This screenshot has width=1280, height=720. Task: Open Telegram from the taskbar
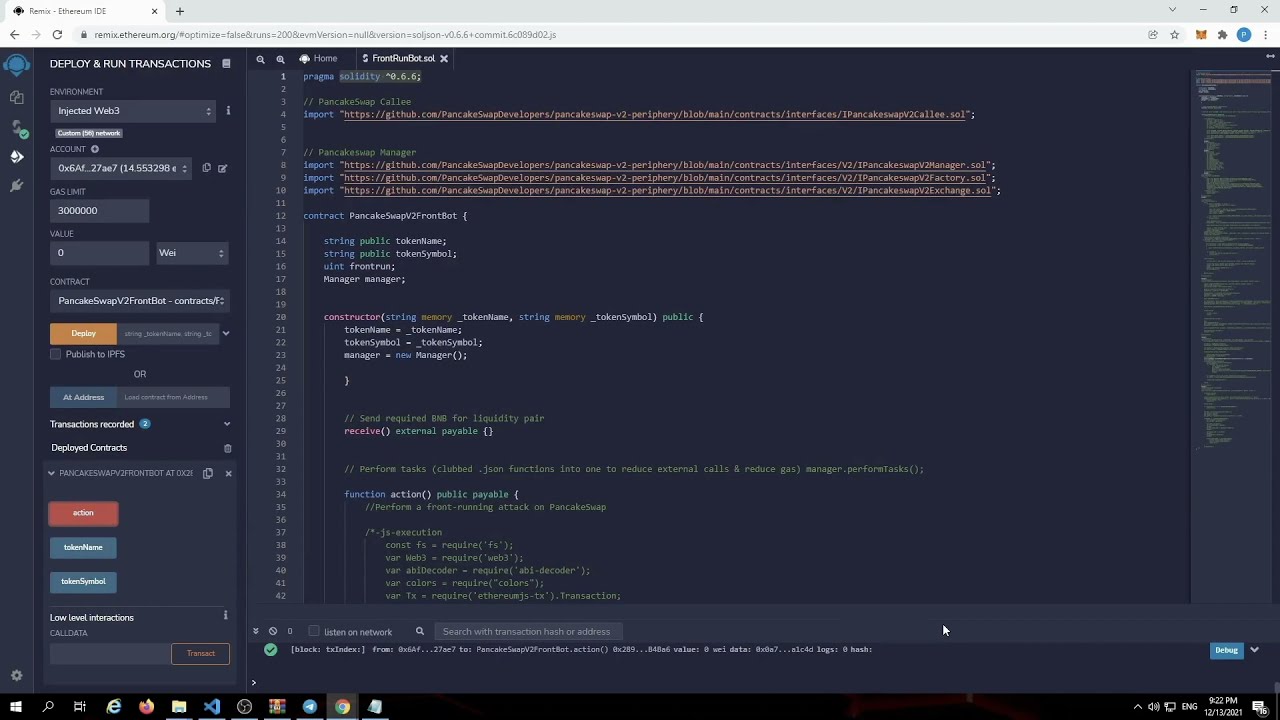click(x=310, y=707)
